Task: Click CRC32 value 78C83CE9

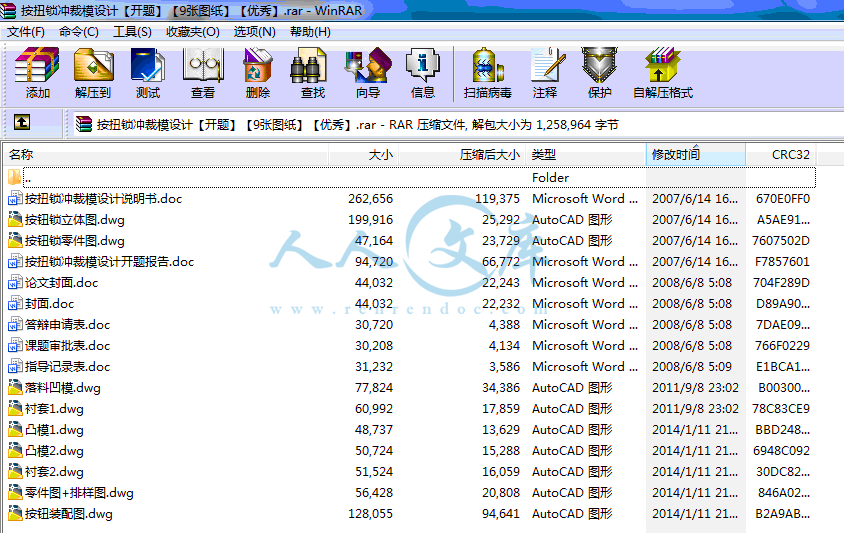Action: pyautogui.click(x=780, y=409)
